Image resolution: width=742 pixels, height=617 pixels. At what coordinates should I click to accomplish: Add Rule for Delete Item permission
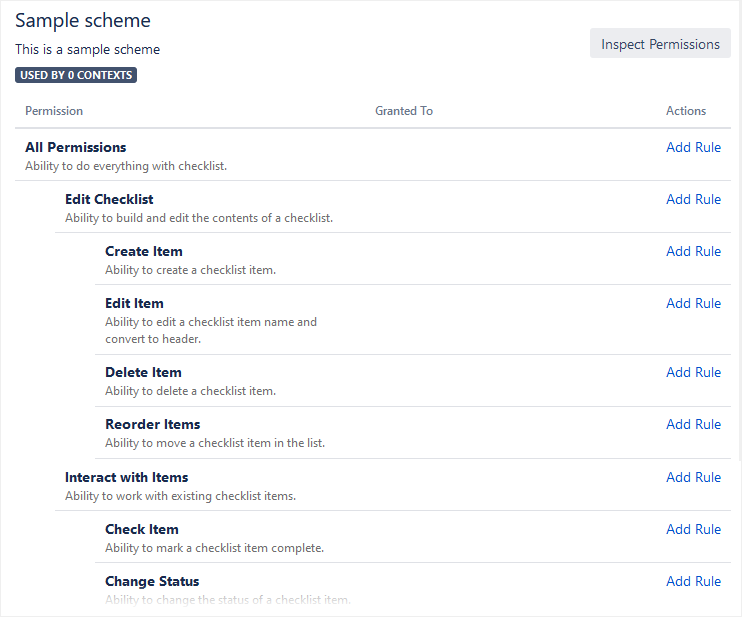tap(693, 372)
